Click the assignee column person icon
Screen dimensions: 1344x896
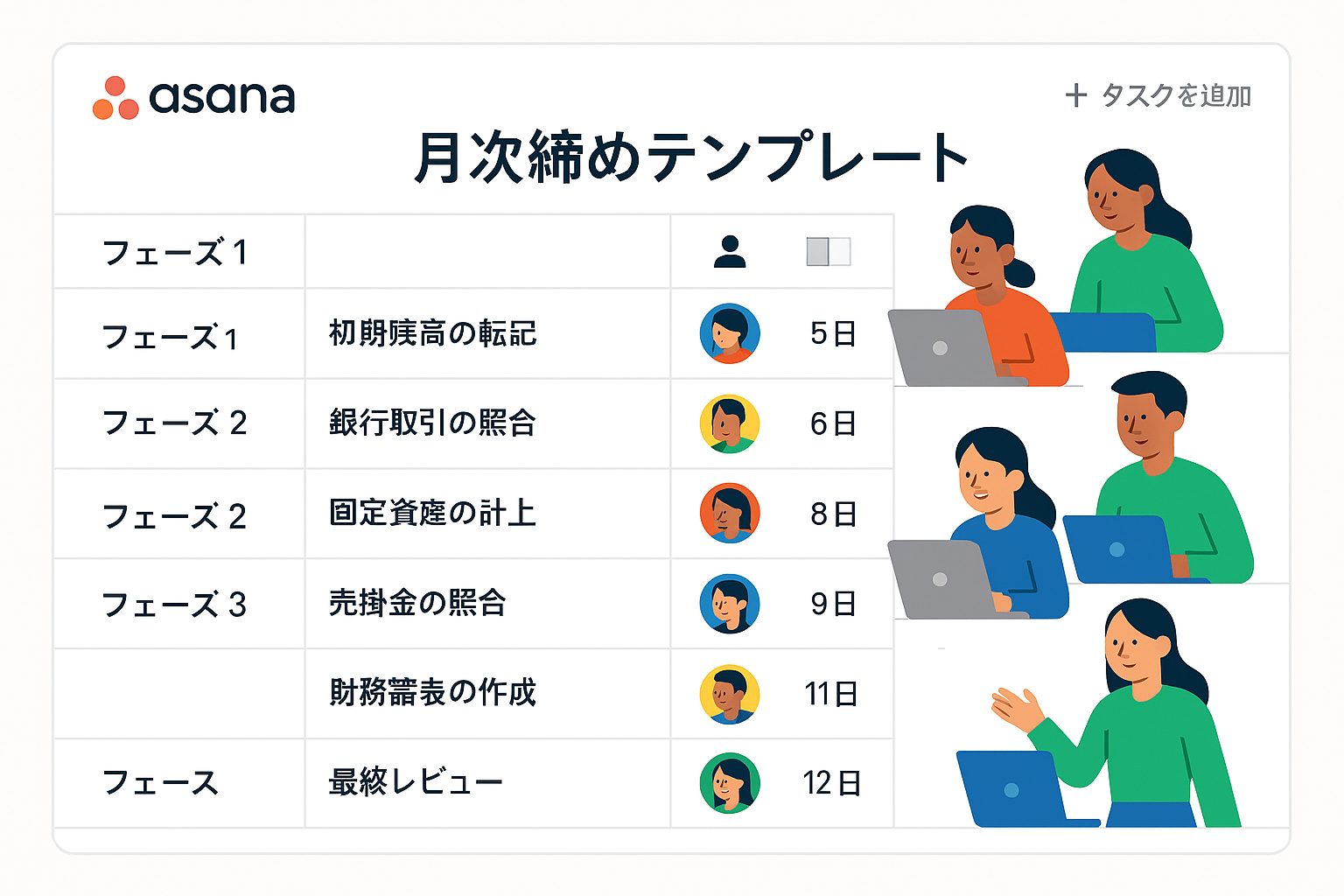[x=730, y=252]
